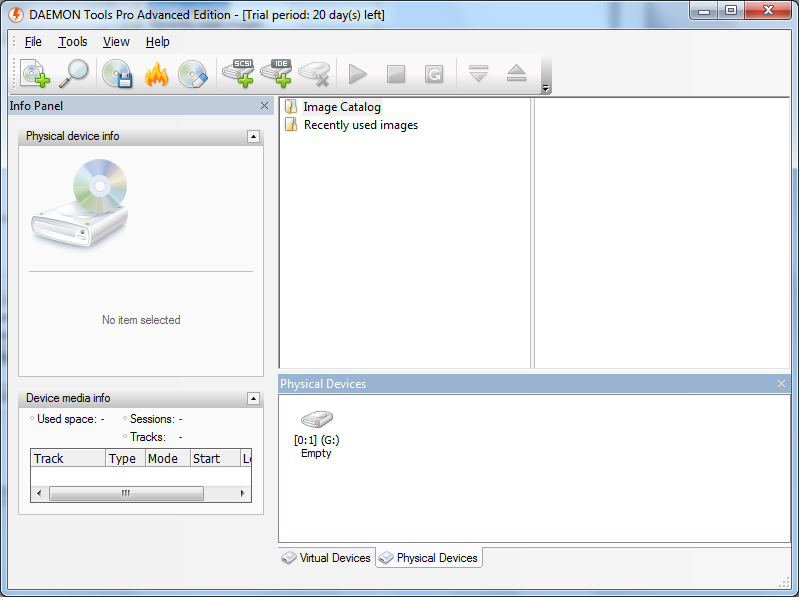Select the Image Catalog entry
The image size is (800, 600).
click(x=341, y=106)
